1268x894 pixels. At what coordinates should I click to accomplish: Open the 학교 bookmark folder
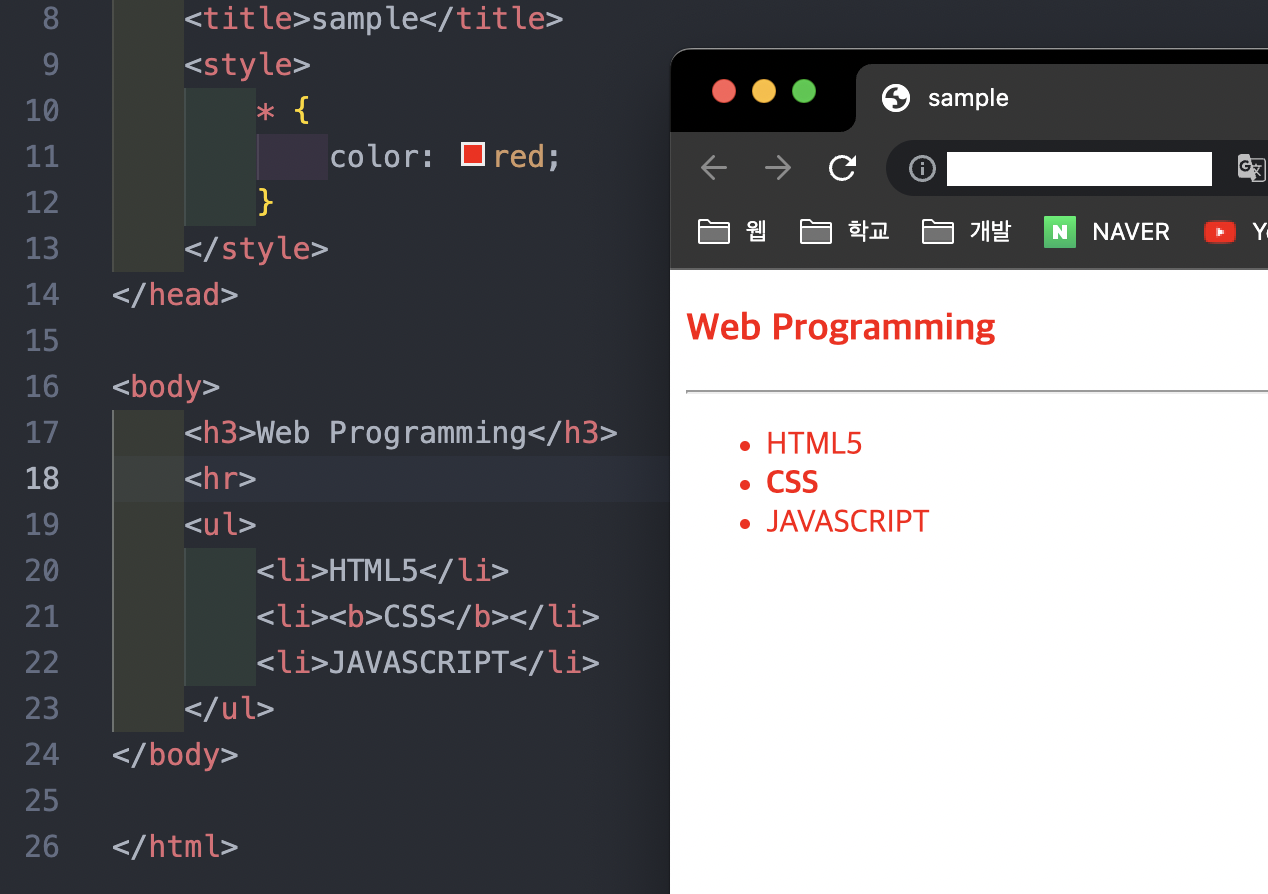point(845,232)
